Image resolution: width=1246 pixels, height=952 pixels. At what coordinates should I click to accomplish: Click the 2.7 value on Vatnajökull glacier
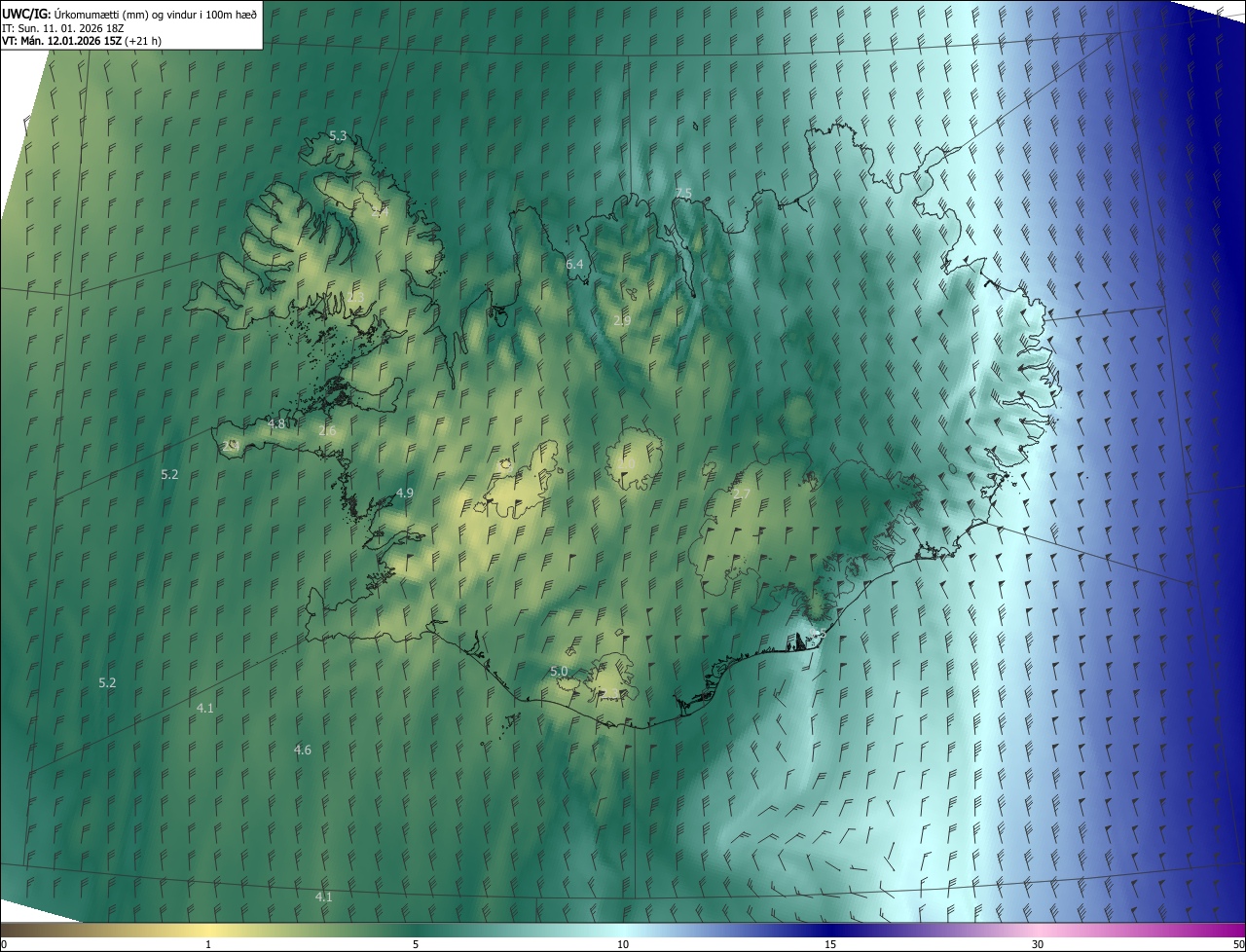click(741, 494)
